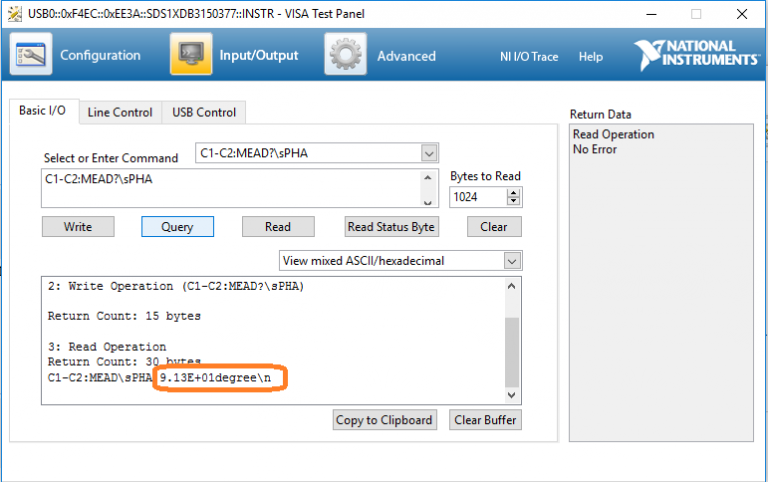Increment the Bytes to Read stepper
This screenshot has width=768, height=482.
(514, 193)
